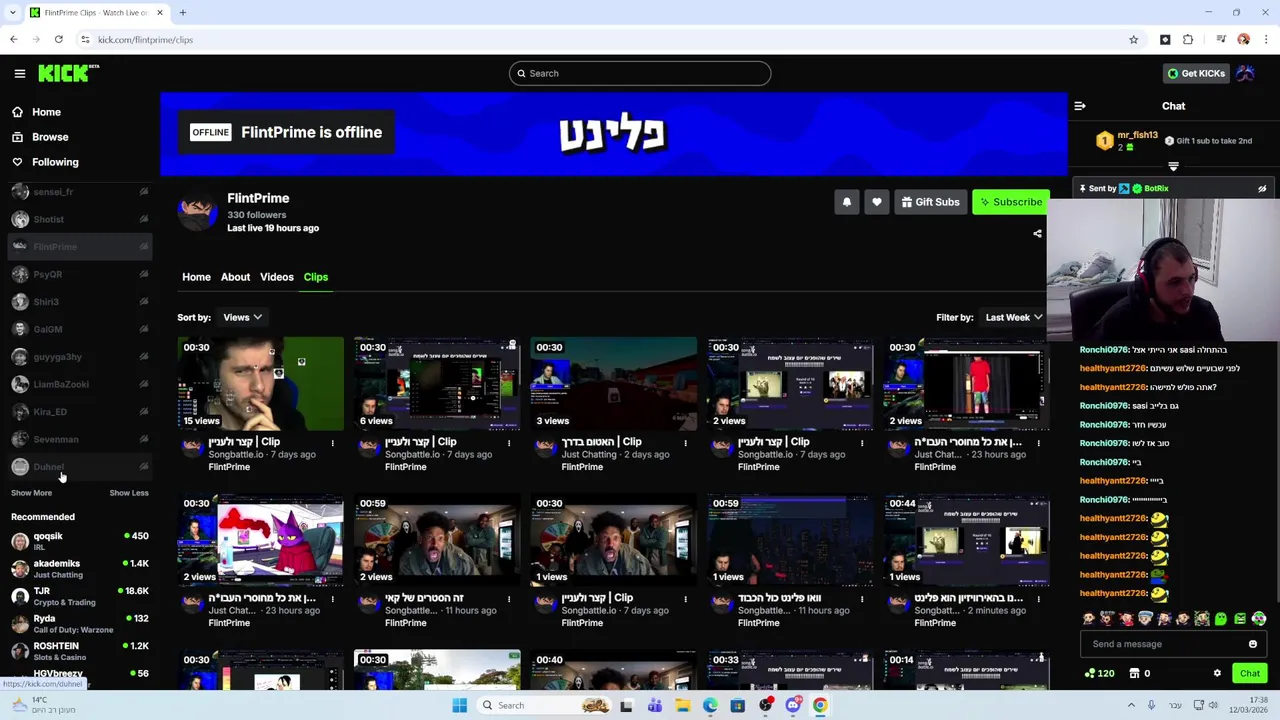Open the hamburger sidebar menu
This screenshot has width=1280, height=720.
(19, 73)
